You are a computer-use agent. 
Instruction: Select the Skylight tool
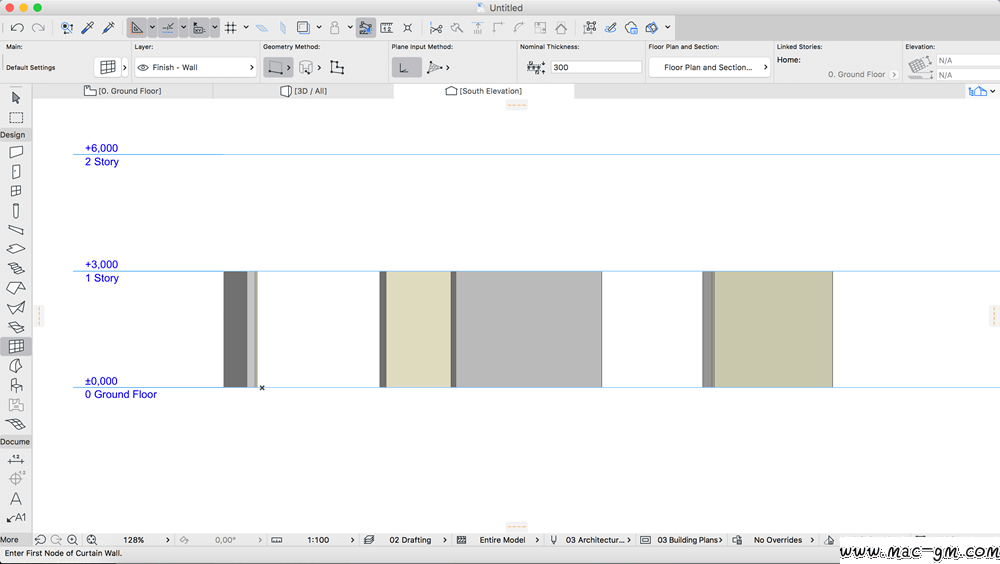click(x=16, y=327)
